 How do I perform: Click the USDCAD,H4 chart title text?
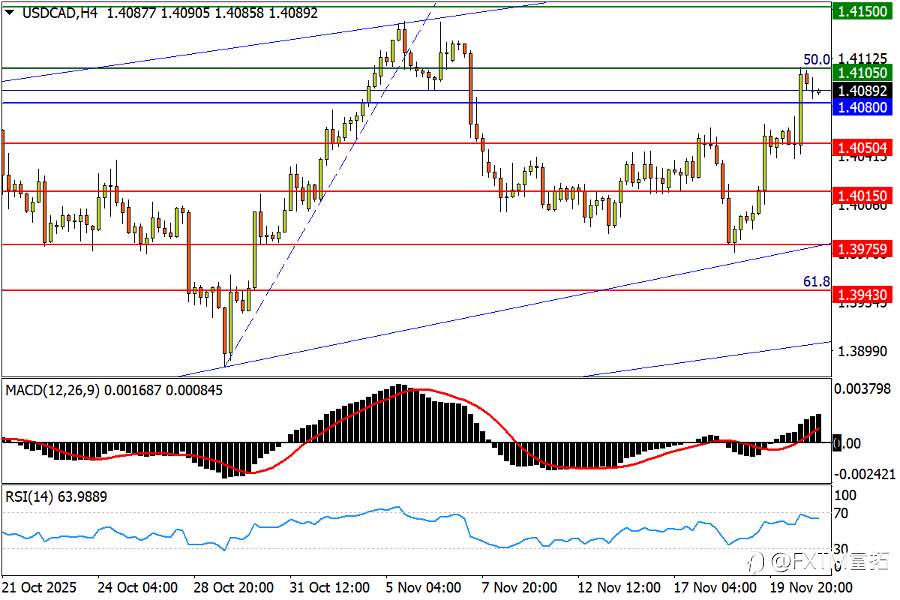click(x=60, y=13)
